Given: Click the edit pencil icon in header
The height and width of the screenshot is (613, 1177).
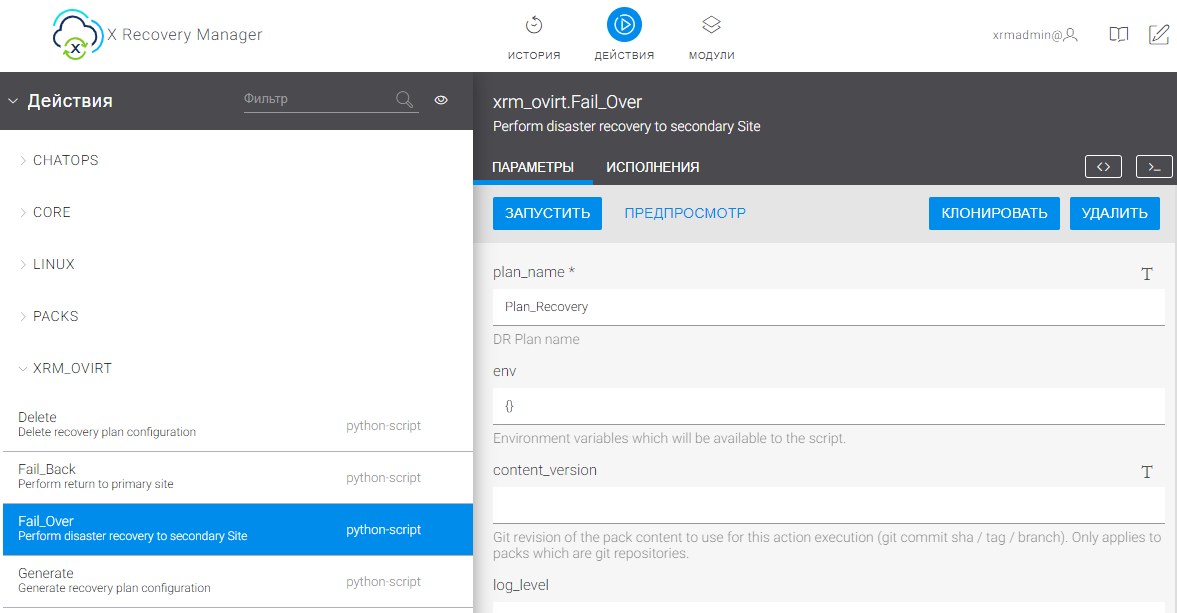Looking at the screenshot, I should [x=1159, y=35].
